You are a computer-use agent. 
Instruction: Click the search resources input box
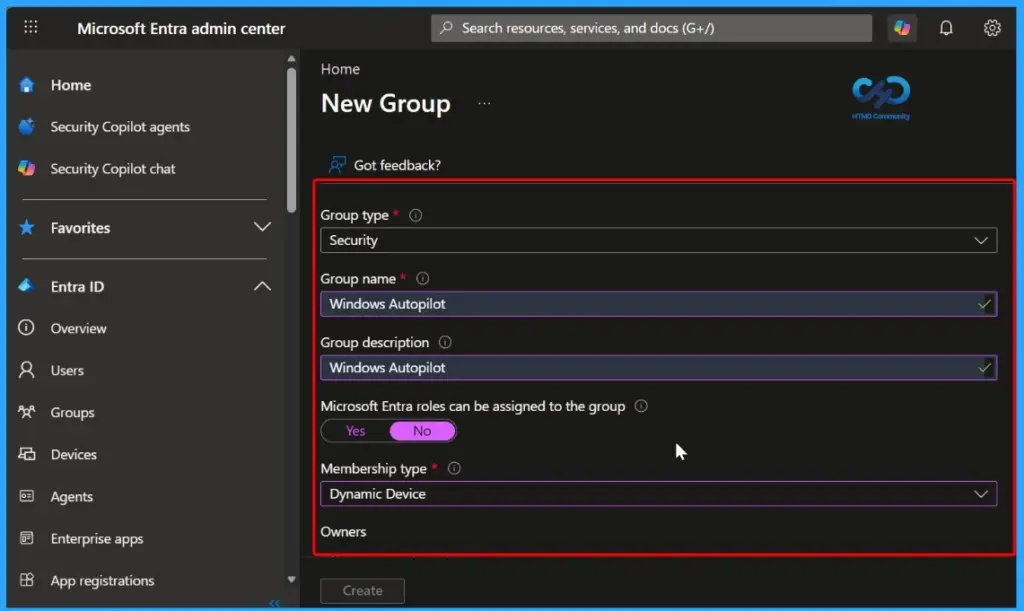click(x=651, y=28)
